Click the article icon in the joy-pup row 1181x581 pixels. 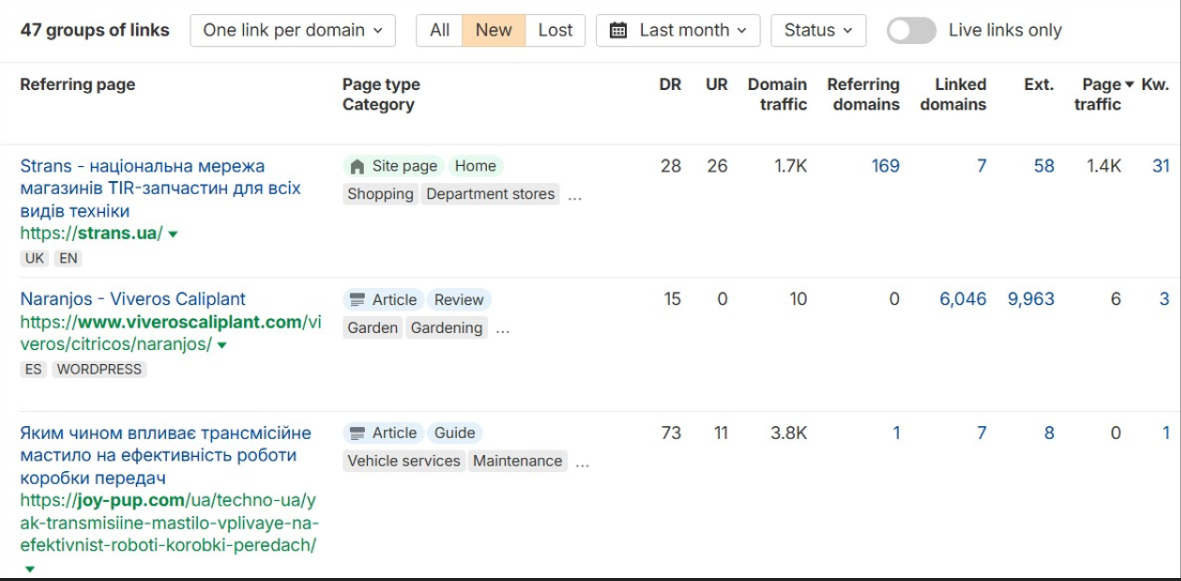coord(357,434)
